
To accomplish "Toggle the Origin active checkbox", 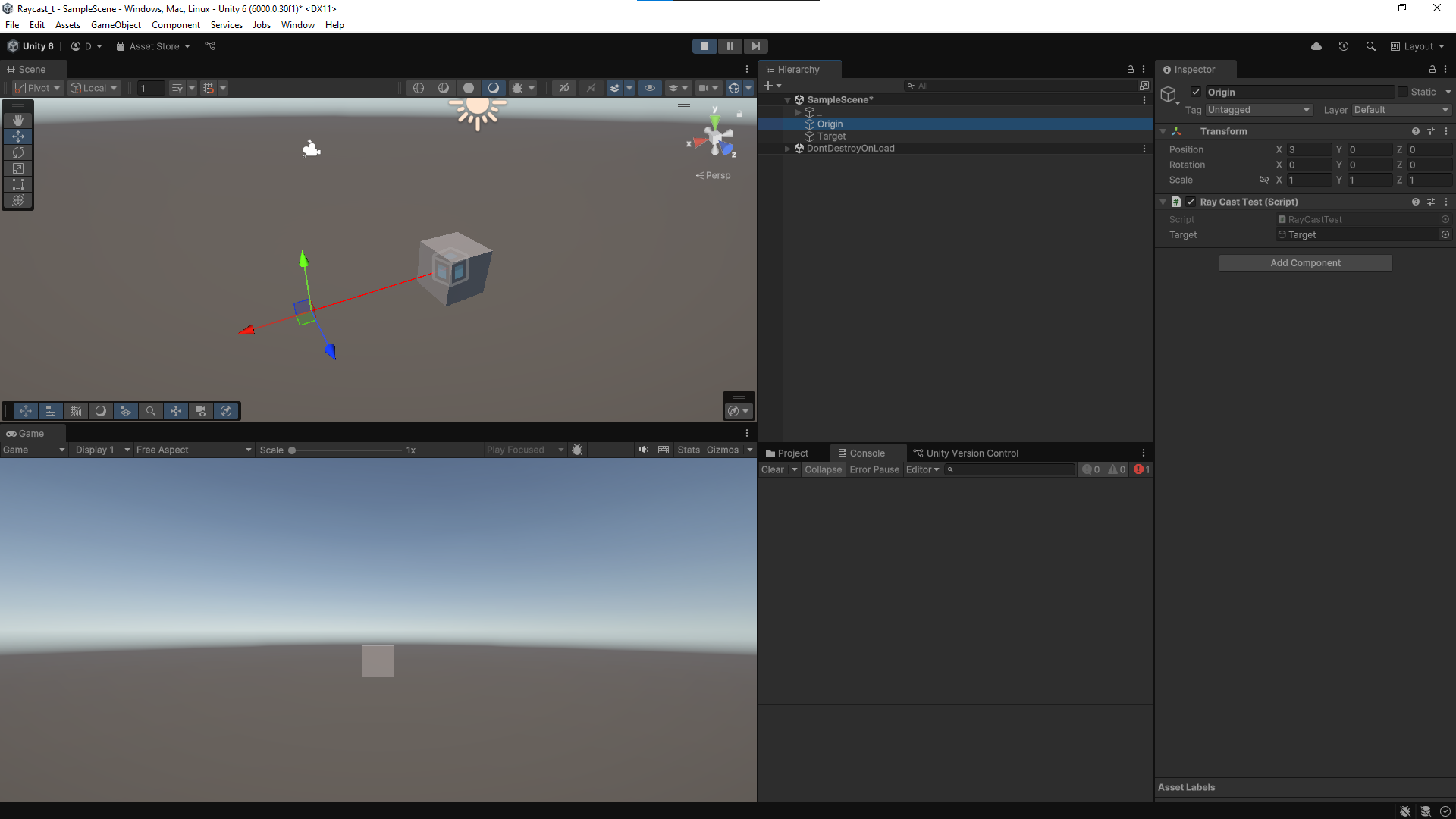I will (1196, 92).
